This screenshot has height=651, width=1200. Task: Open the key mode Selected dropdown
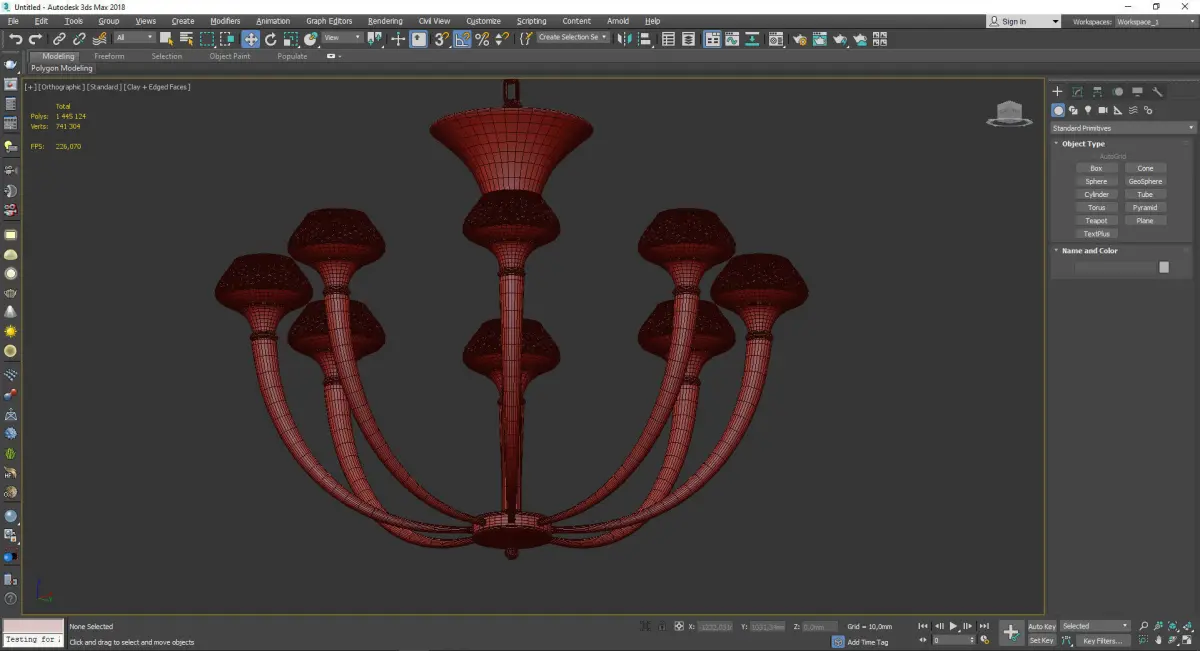point(1095,626)
